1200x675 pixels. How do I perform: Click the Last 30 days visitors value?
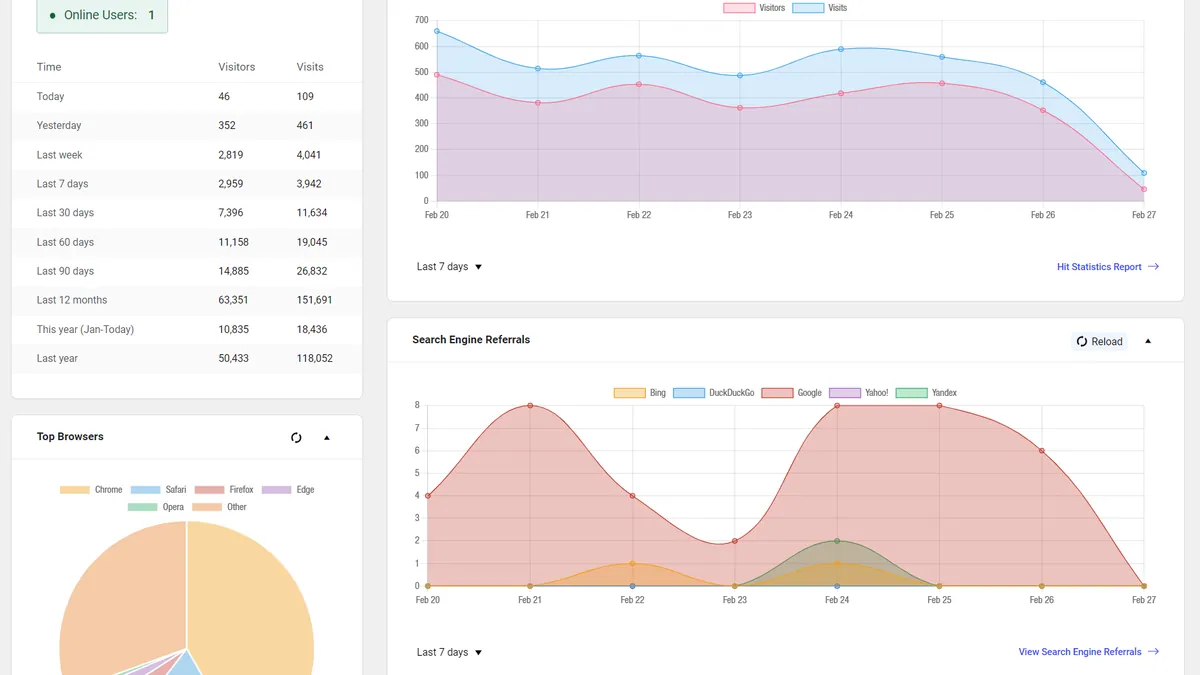[x=230, y=213]
